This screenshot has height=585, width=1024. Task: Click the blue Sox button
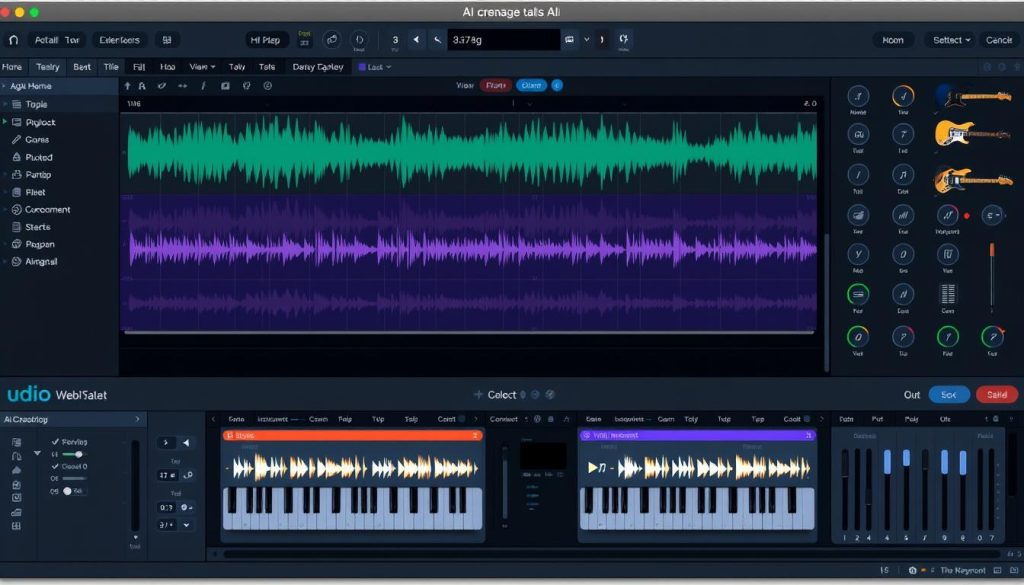949,394
